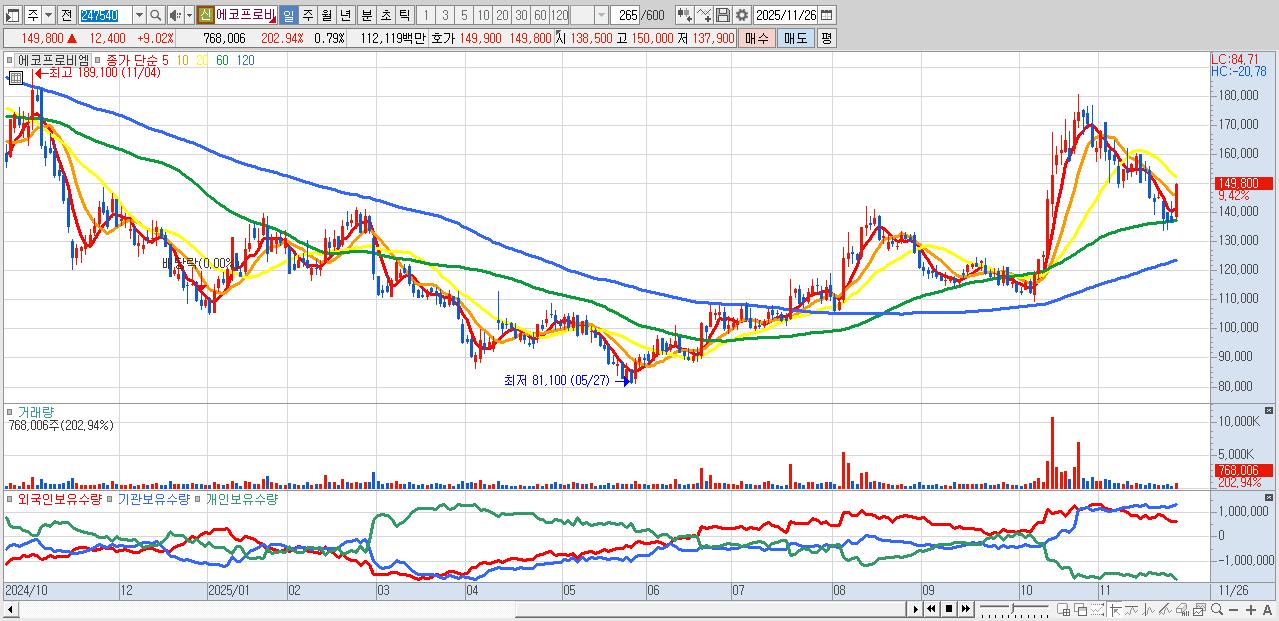Click the chart overlay windows icon bottom bar
1279x621 pixels.
[x=1080, y=609]
